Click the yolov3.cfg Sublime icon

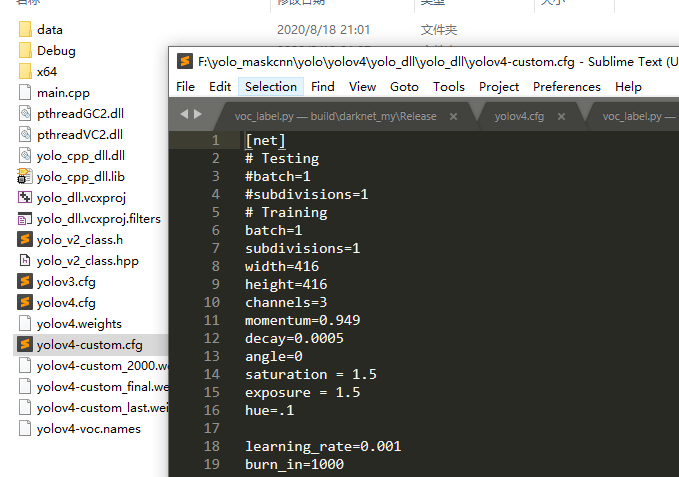coord(25,281)
